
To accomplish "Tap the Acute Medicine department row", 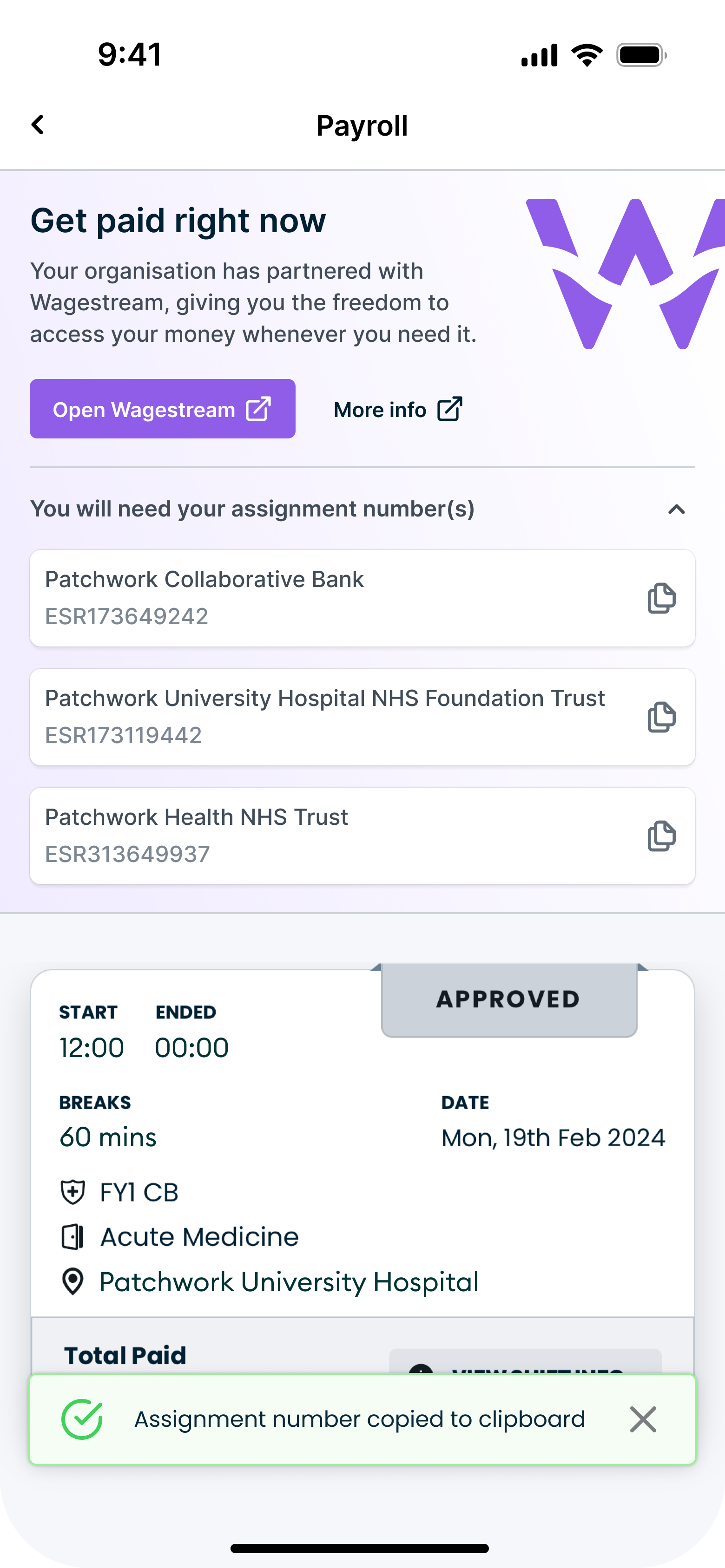I will point(199,1237).
